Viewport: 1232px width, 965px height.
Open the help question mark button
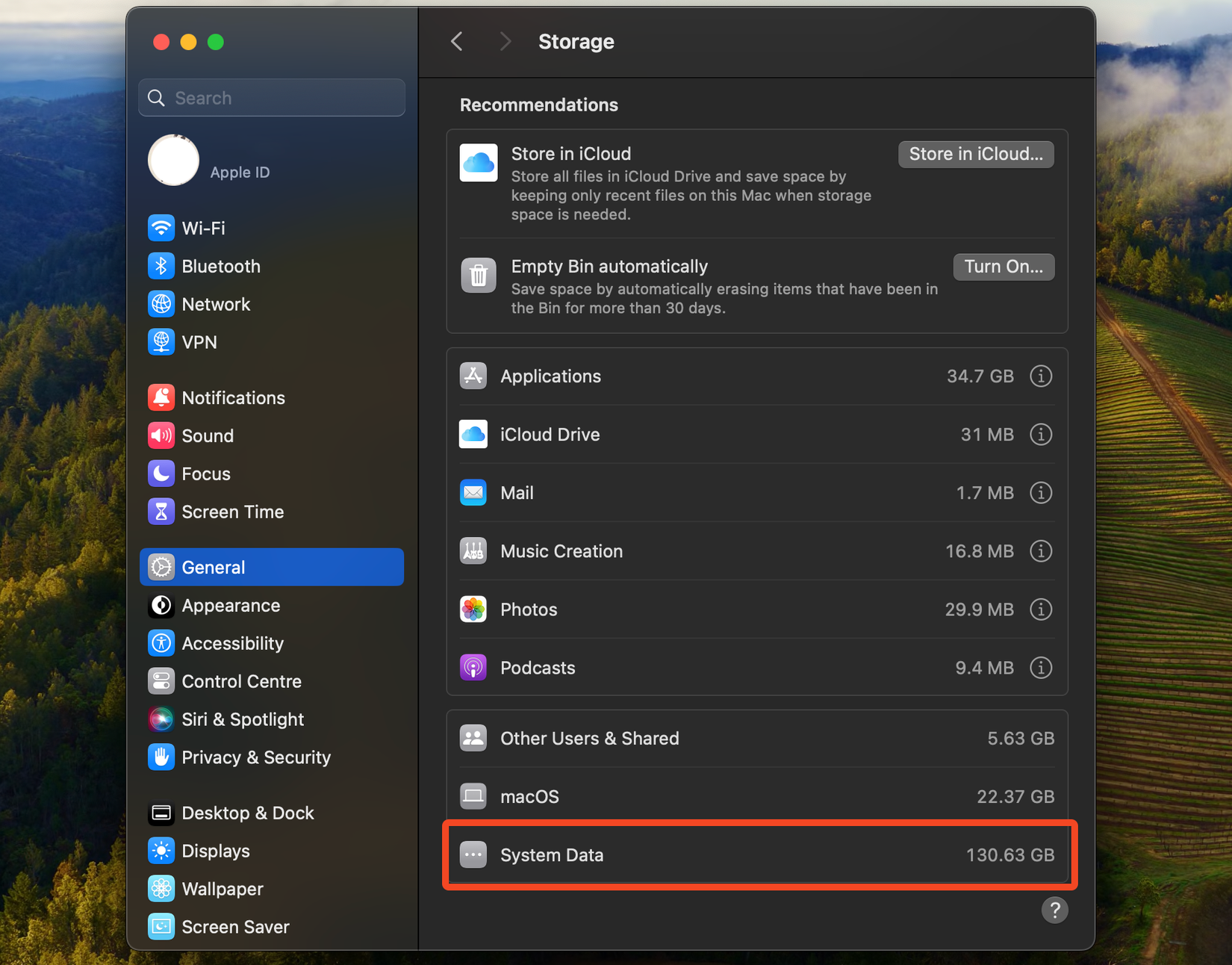(1054, 910)
